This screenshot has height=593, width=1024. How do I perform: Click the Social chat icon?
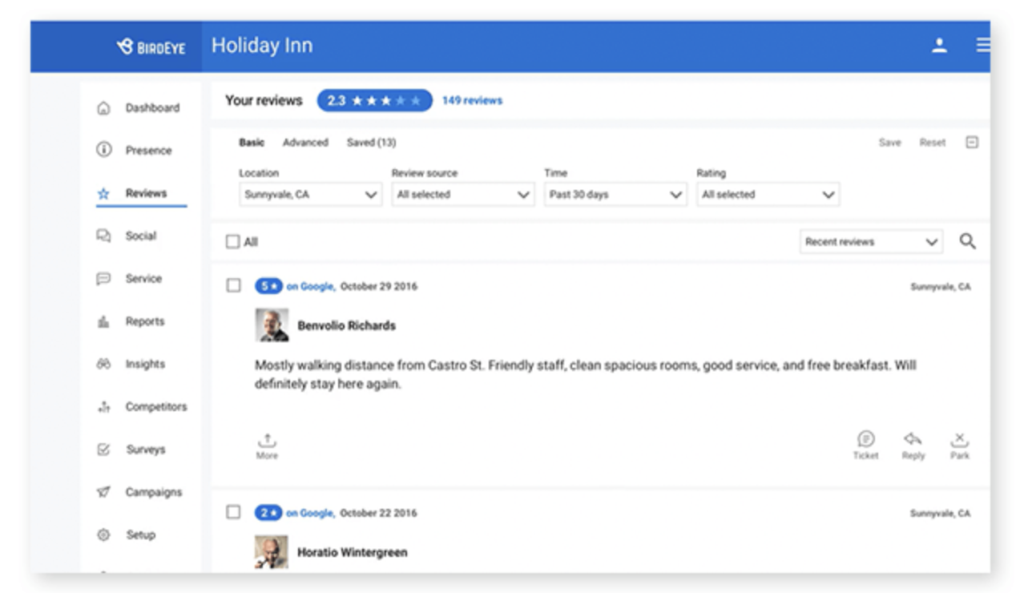[103, 235]
